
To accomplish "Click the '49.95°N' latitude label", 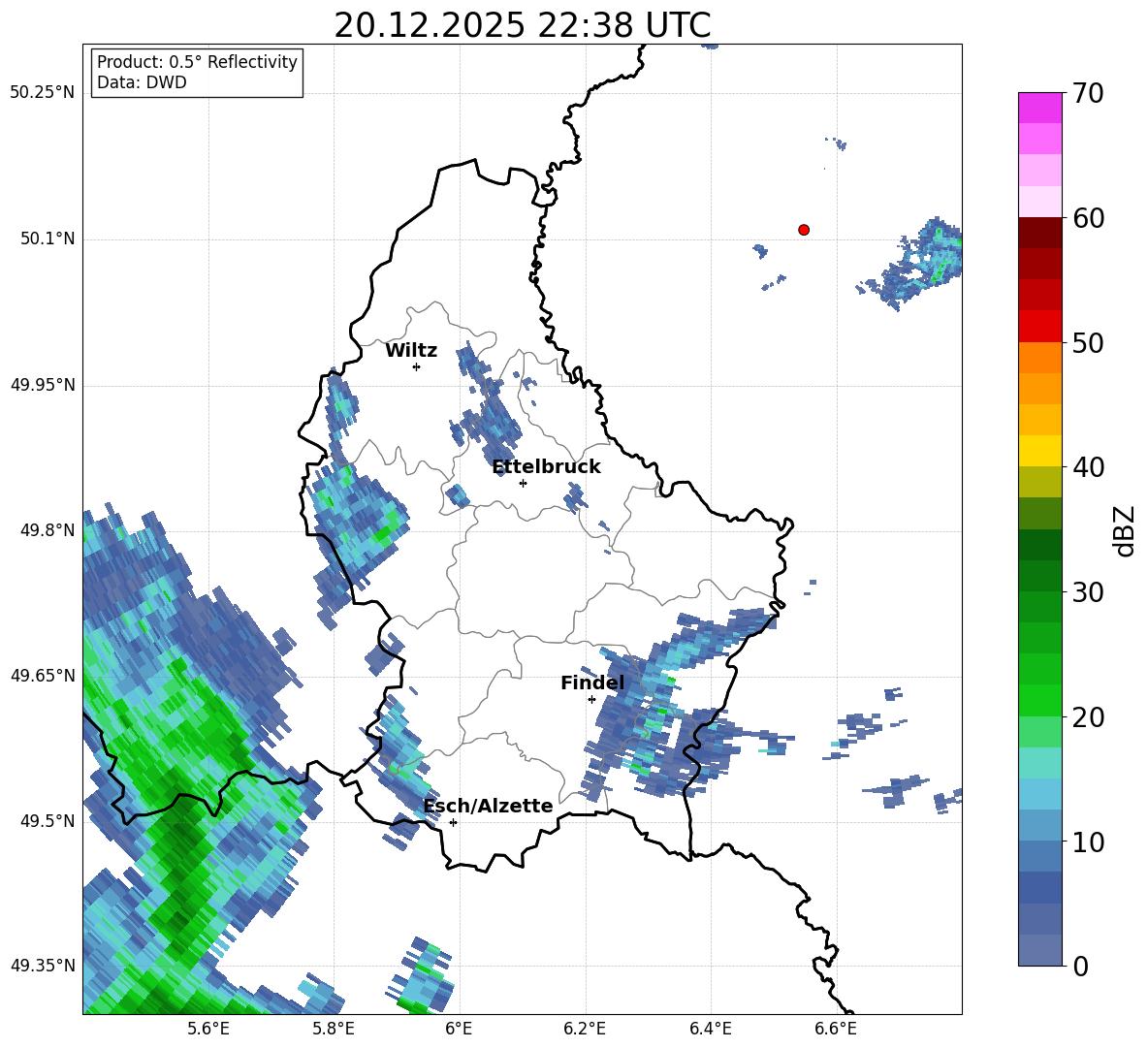I will click(x=43, y=385).
